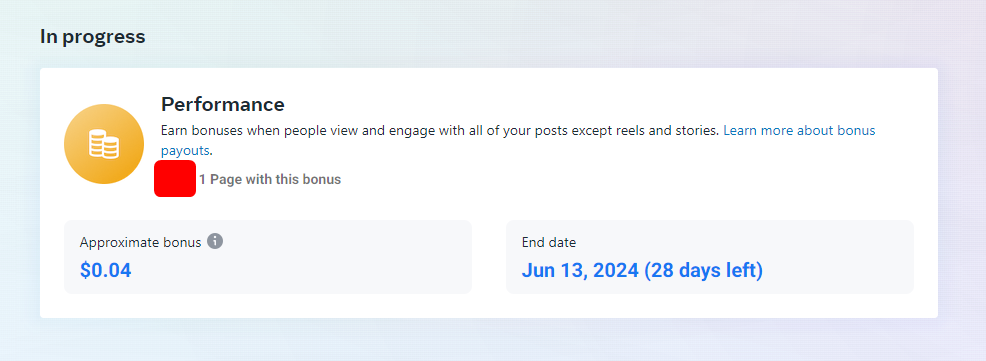986x361 pixels.
Task: Click the 28 days left text
Action: click(x=704, y=270)
